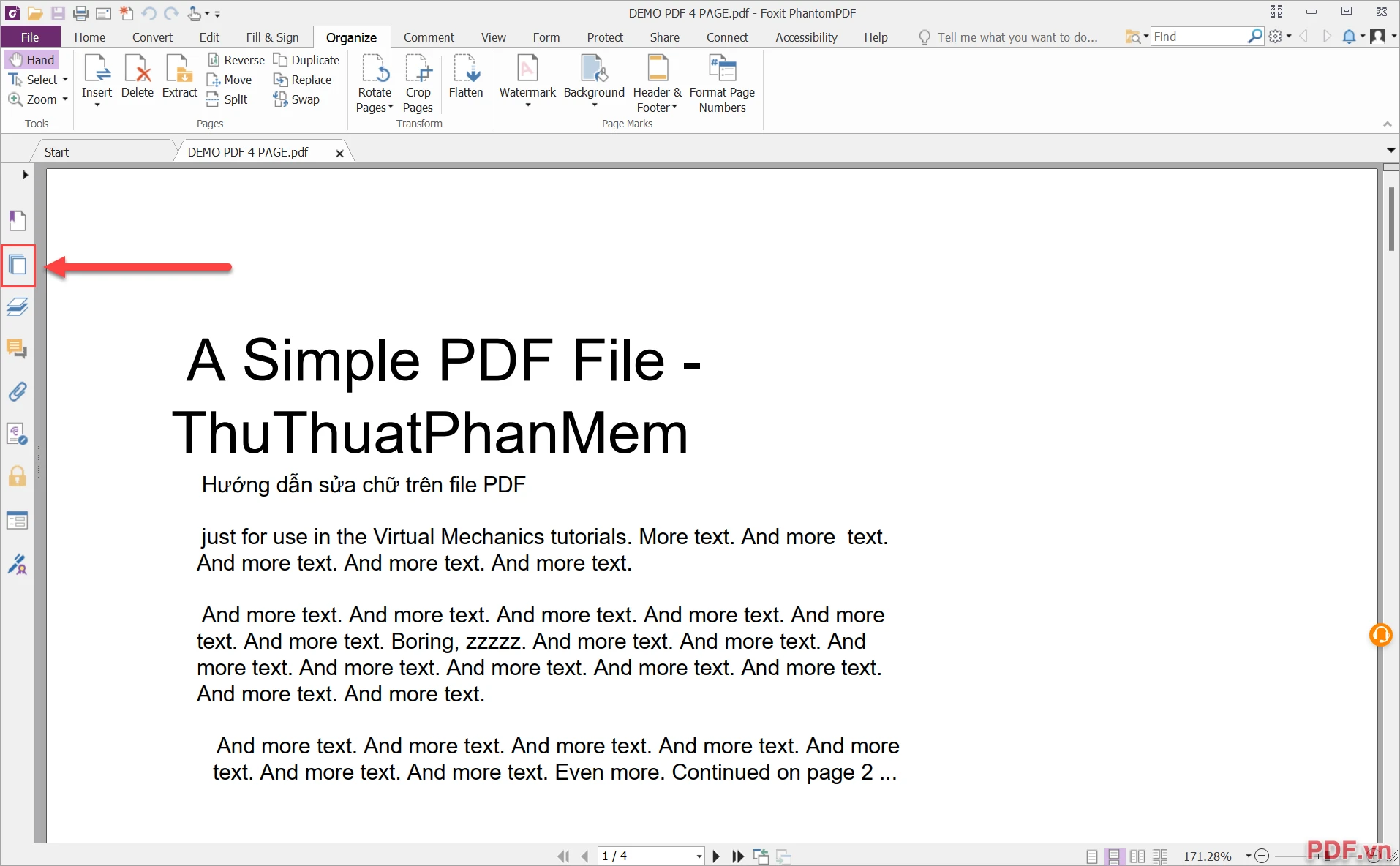Viewport: 1400px width, 866px height.
Task: Click Swap pages in ribbon
Action: (x=296, y=99)
